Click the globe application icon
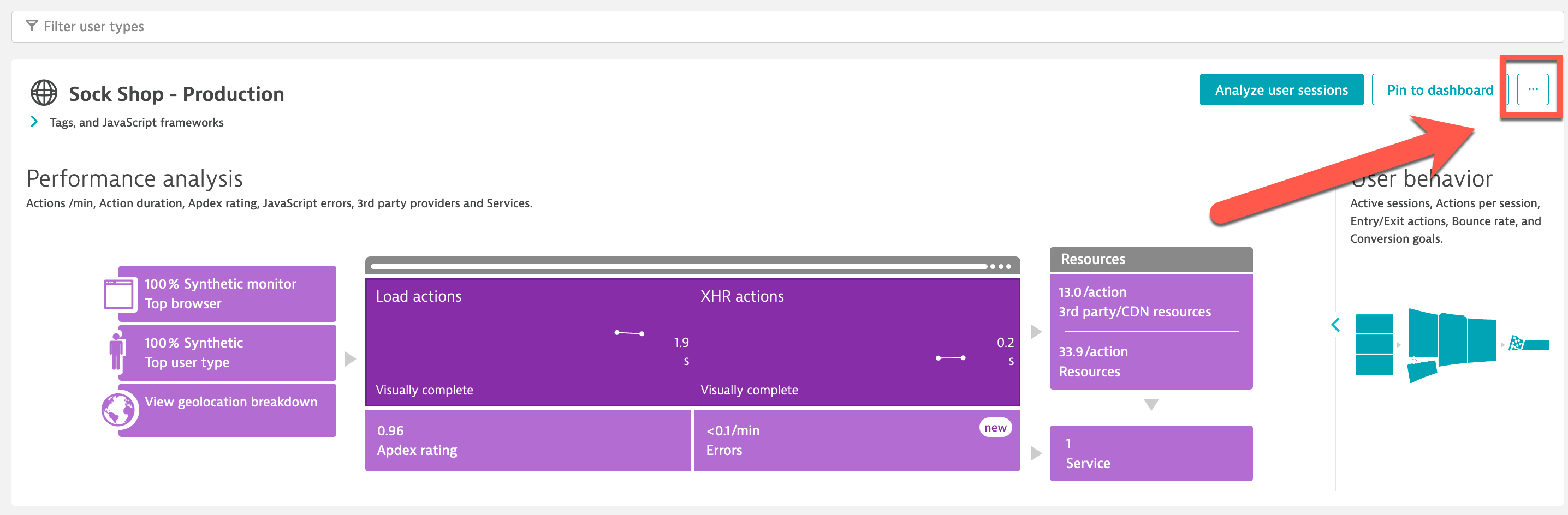This screenshot has height=515, width=1568. click(44, 93)
